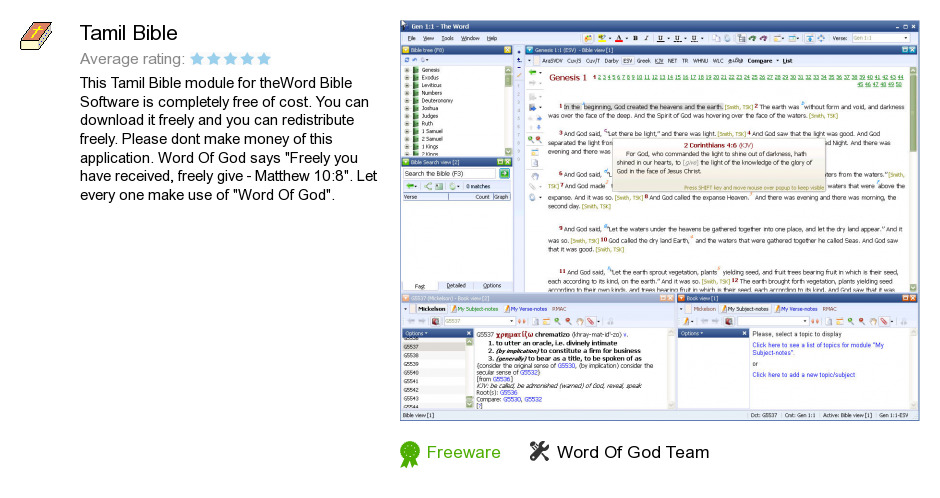Click the paperclip icon in Book view [2]
This screenshot has width=940, height=498.
coord(590,321)
